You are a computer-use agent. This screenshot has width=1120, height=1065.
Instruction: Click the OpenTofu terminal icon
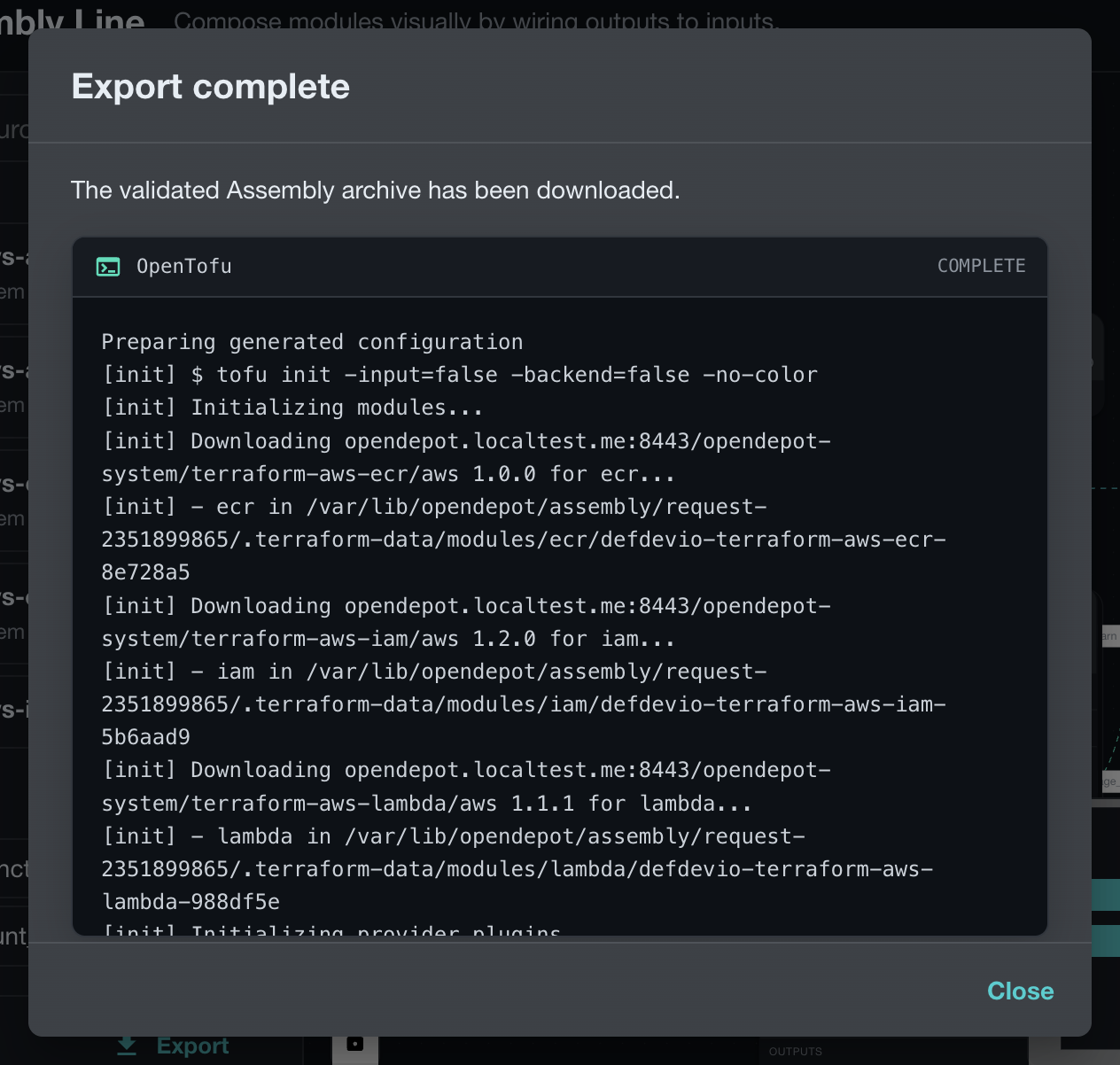(108, 267)
